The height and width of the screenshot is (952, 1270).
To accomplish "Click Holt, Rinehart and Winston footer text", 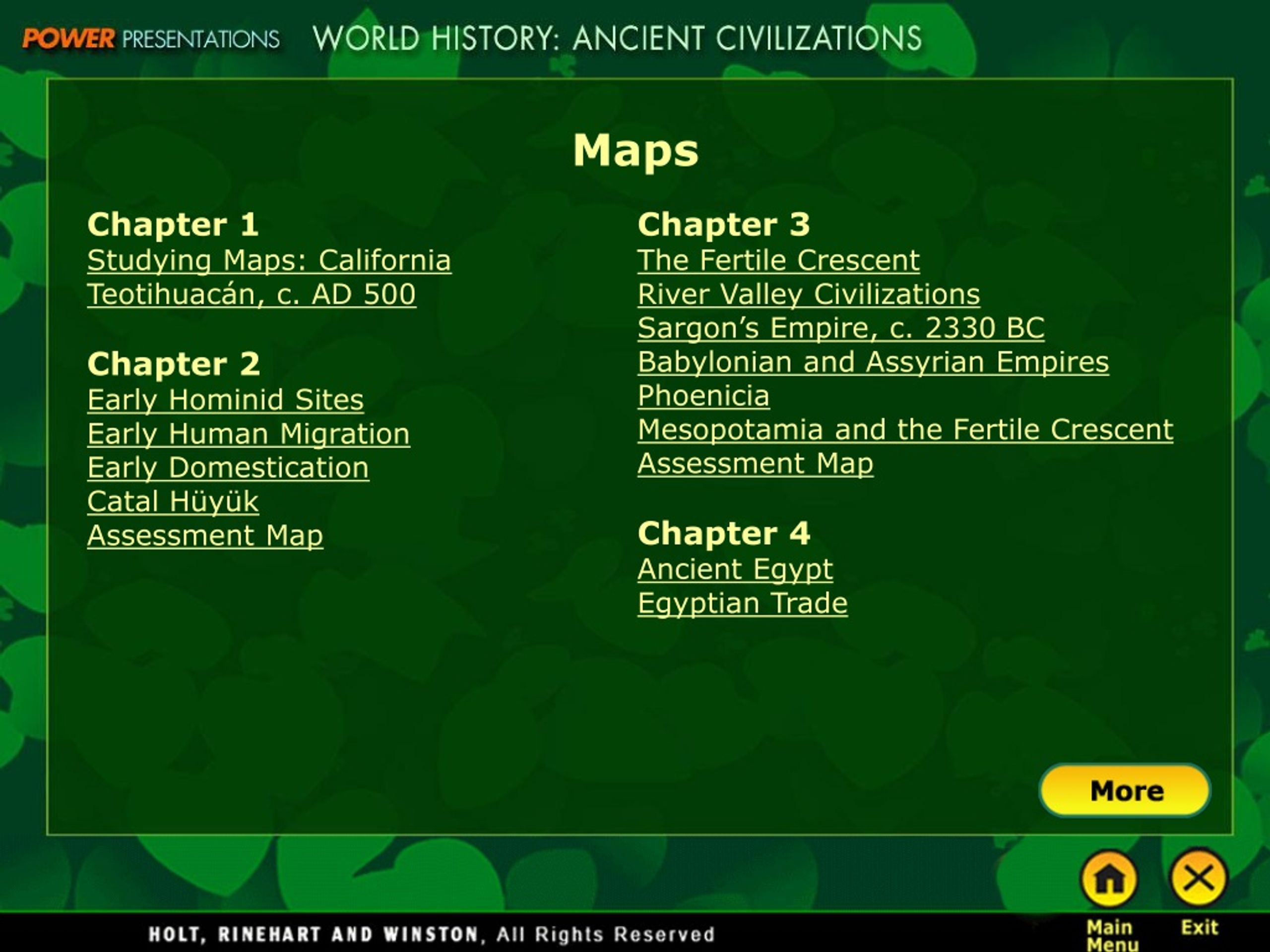I will pyautogui.click(x=431, y=934).
